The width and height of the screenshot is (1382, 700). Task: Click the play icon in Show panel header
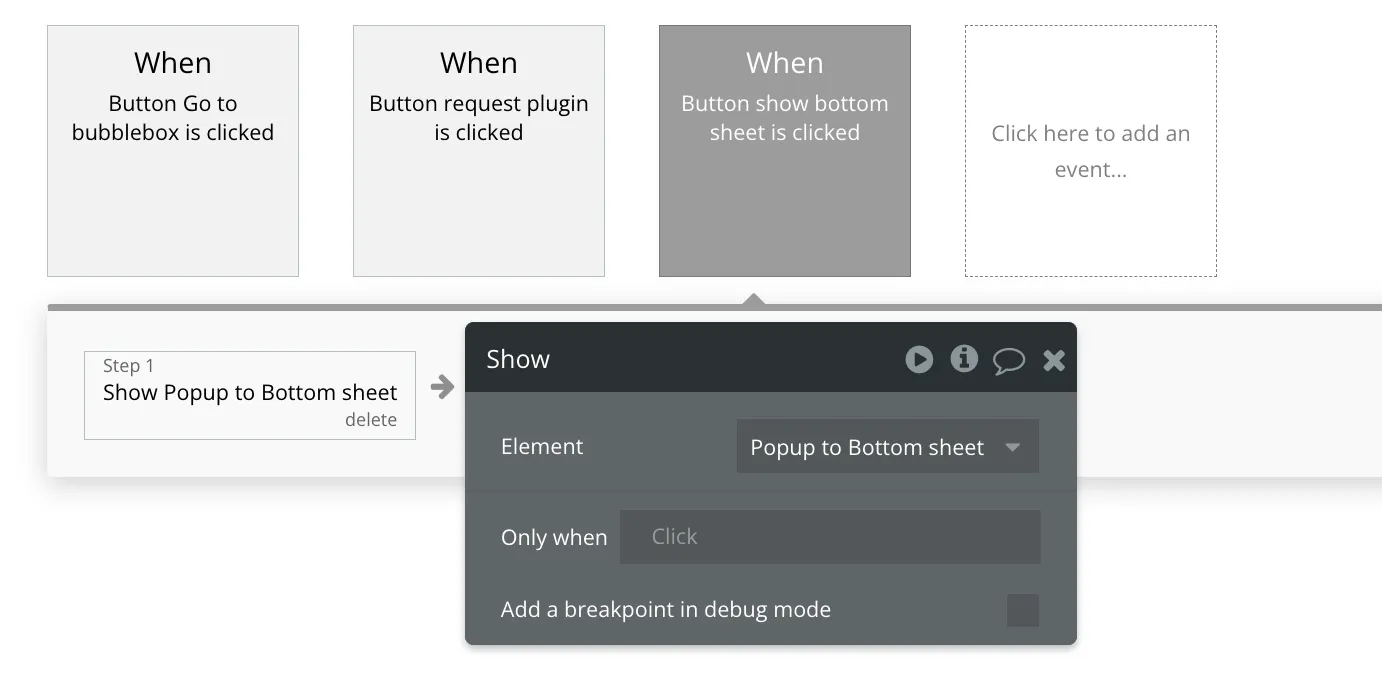click(x=919, y=359)
